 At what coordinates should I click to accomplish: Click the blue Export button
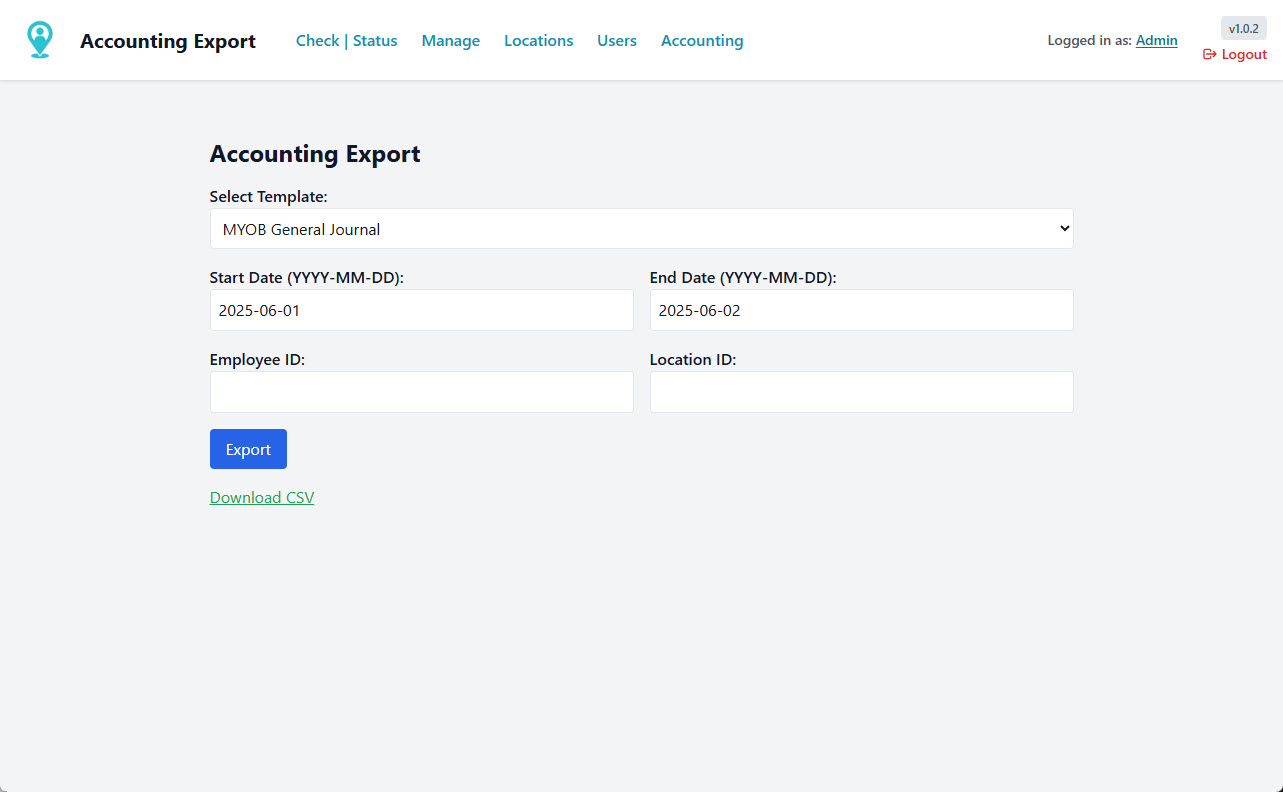pyautogui.click(x=248, y=449)
